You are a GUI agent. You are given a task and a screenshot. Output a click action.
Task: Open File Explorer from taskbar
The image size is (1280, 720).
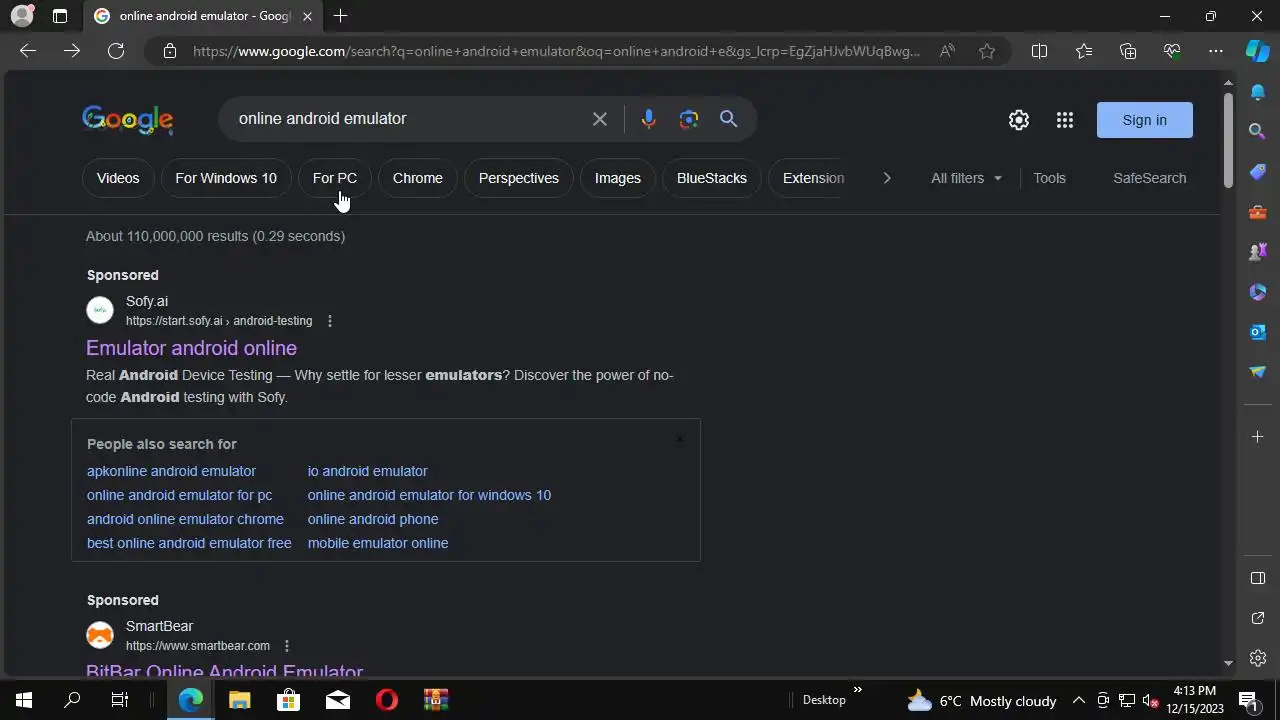[239, 700]
